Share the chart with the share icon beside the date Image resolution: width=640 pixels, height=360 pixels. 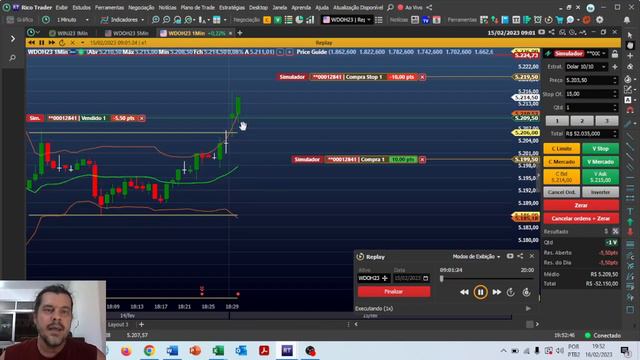point(551,32)
